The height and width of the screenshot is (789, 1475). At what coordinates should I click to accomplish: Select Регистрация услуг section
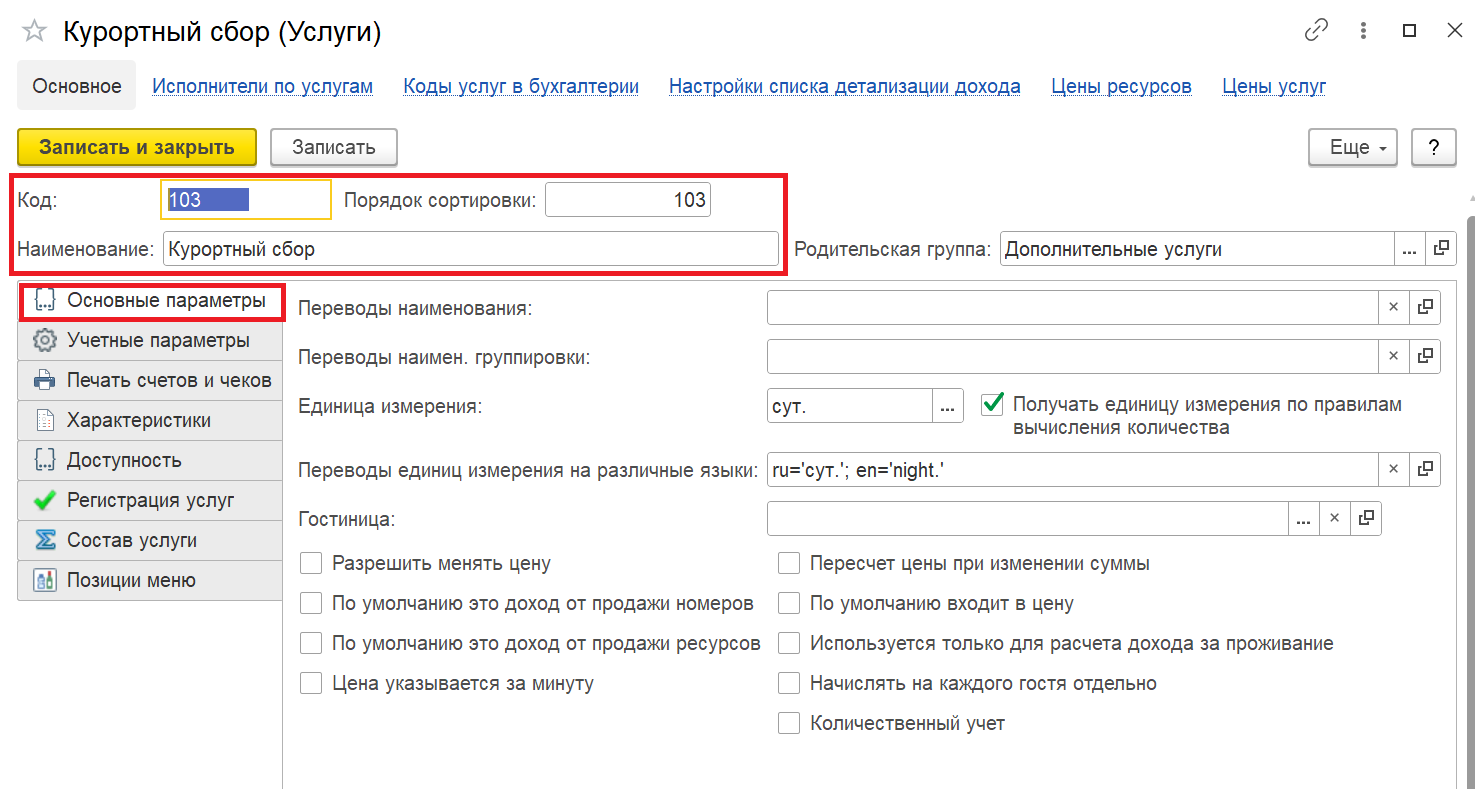(150, 500)
